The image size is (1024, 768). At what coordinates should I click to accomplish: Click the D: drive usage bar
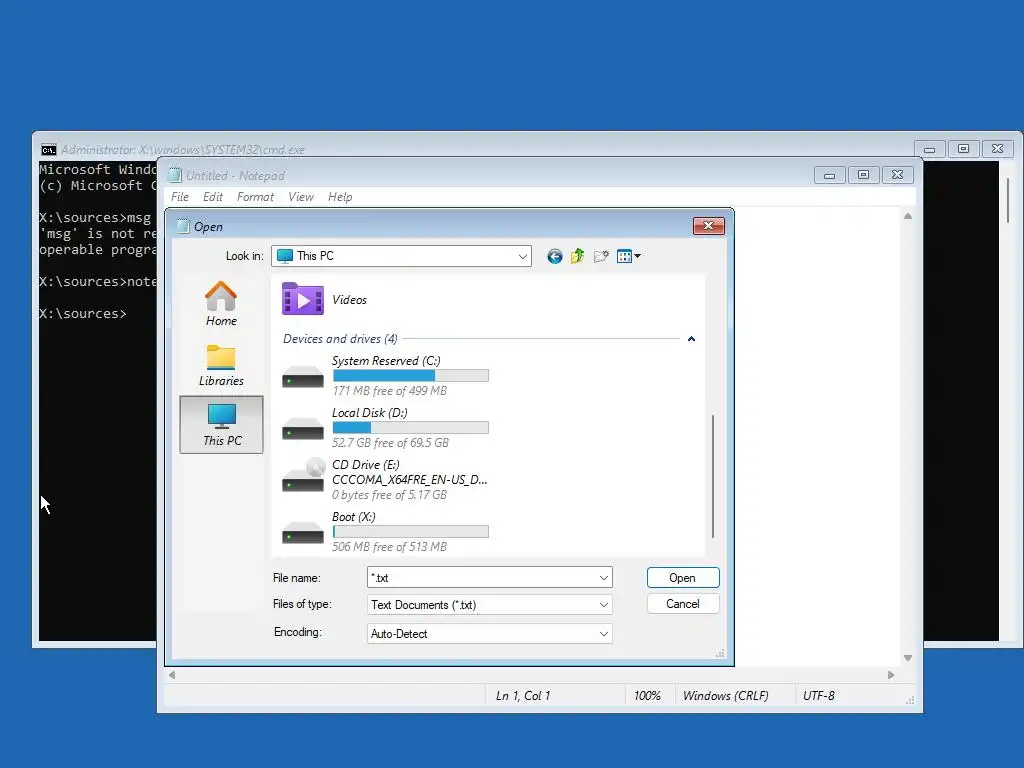coord(410,428)
